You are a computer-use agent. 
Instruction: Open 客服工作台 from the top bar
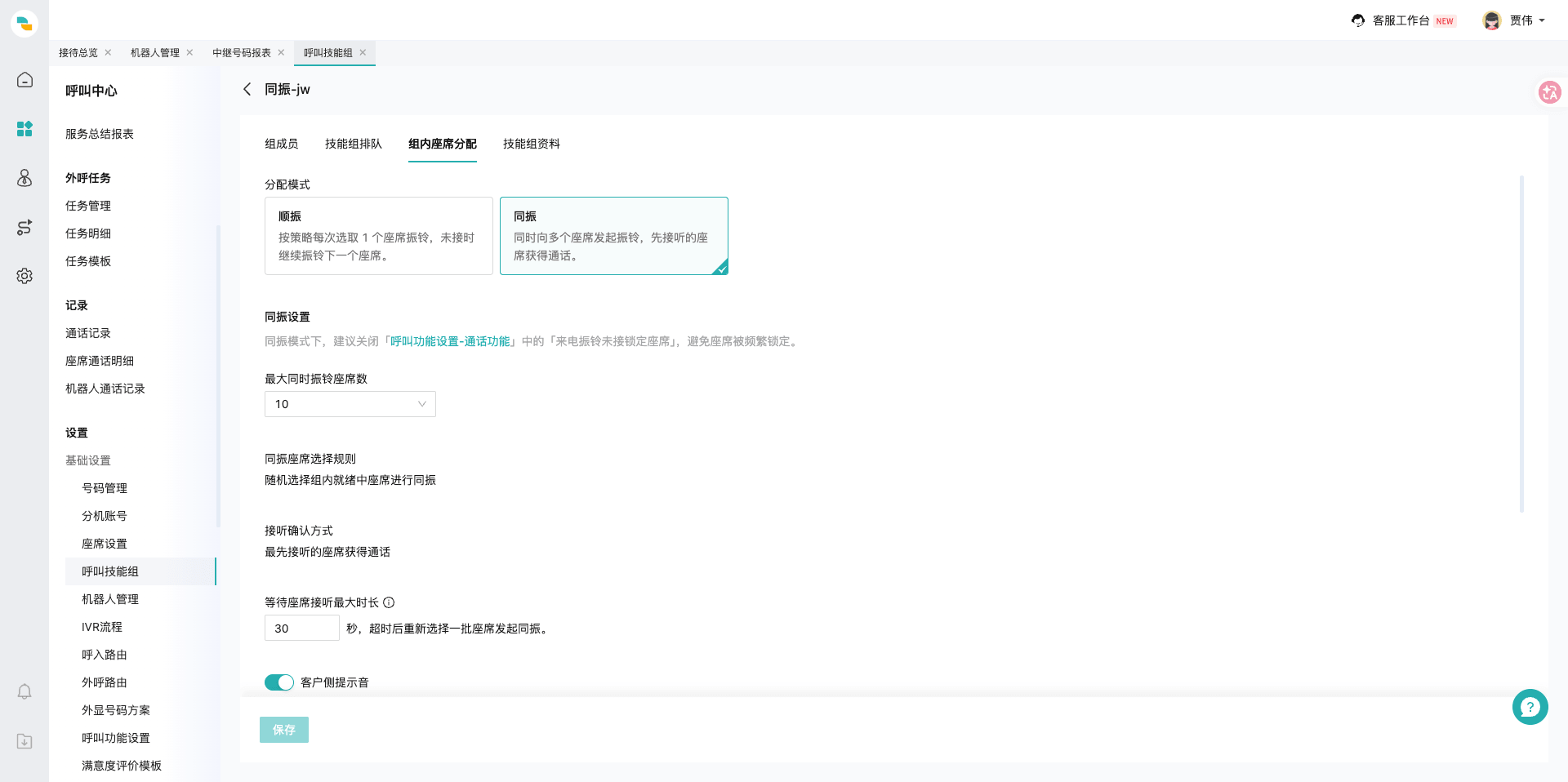(x=1401, y=20)
